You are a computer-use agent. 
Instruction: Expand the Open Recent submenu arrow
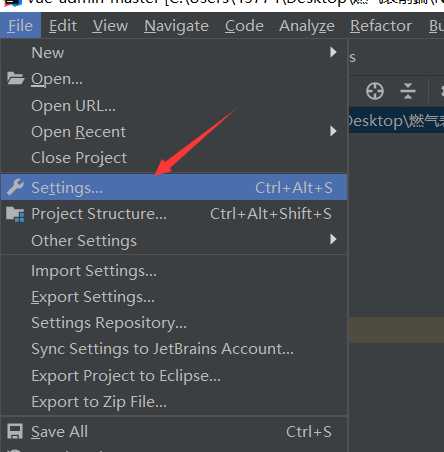(x=333, y=131)
